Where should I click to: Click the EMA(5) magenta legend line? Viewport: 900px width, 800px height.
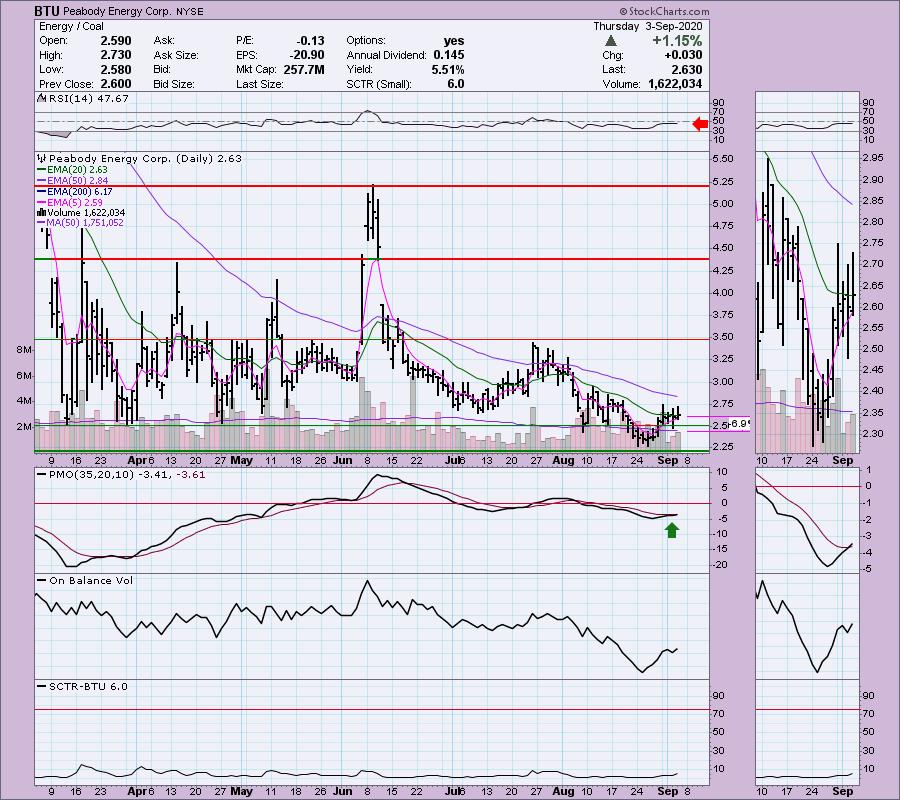pos(41,203)
